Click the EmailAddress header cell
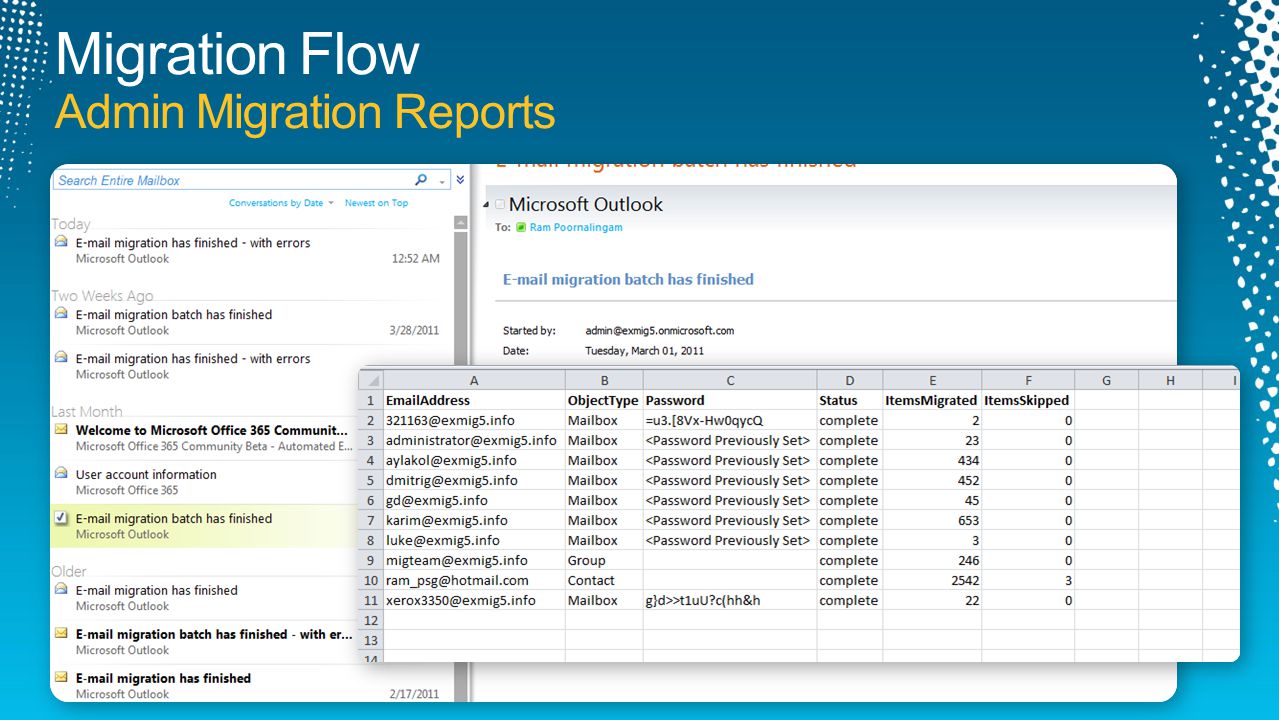1279x720 pixels. tap(474, 400)
